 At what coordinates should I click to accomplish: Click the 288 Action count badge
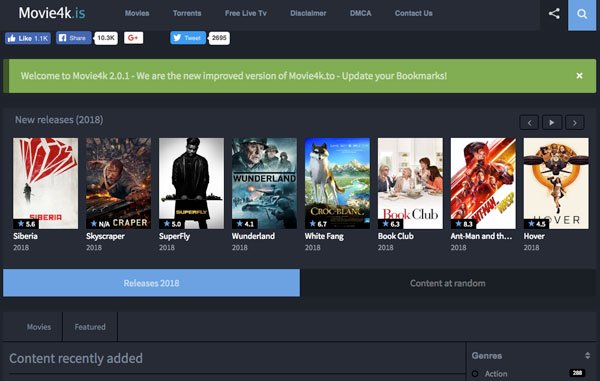(x=577, y=373)
